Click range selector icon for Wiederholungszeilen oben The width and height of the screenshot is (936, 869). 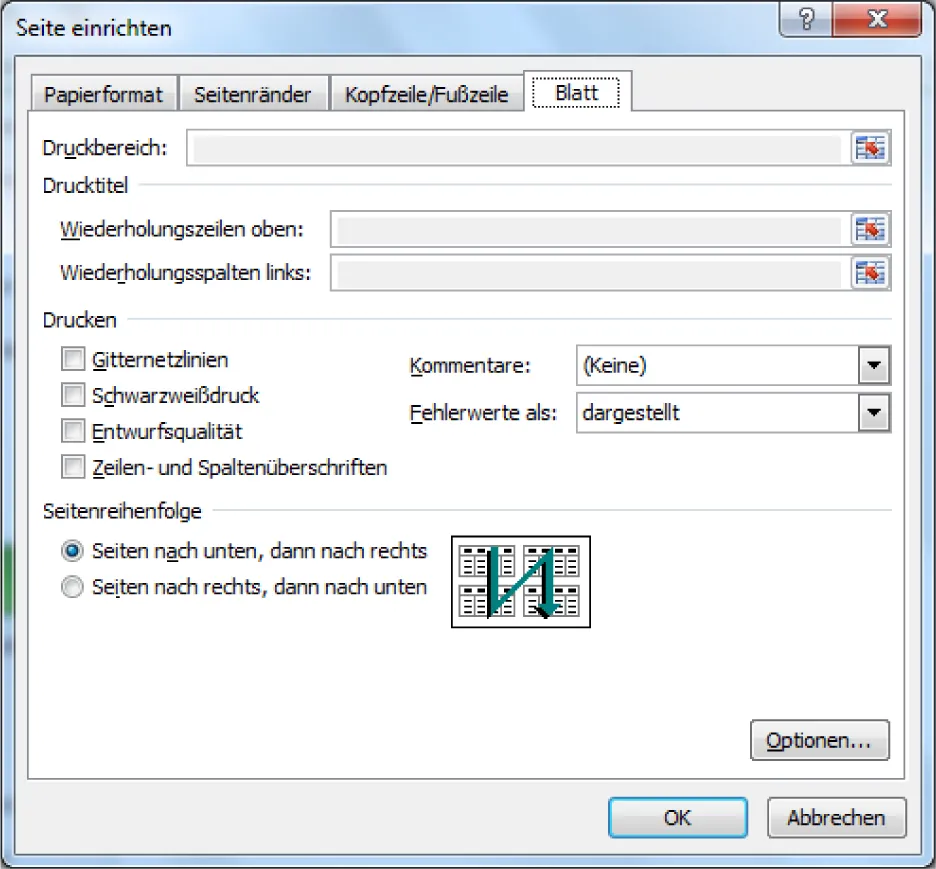pyautogui.click(x=870, y=230)
